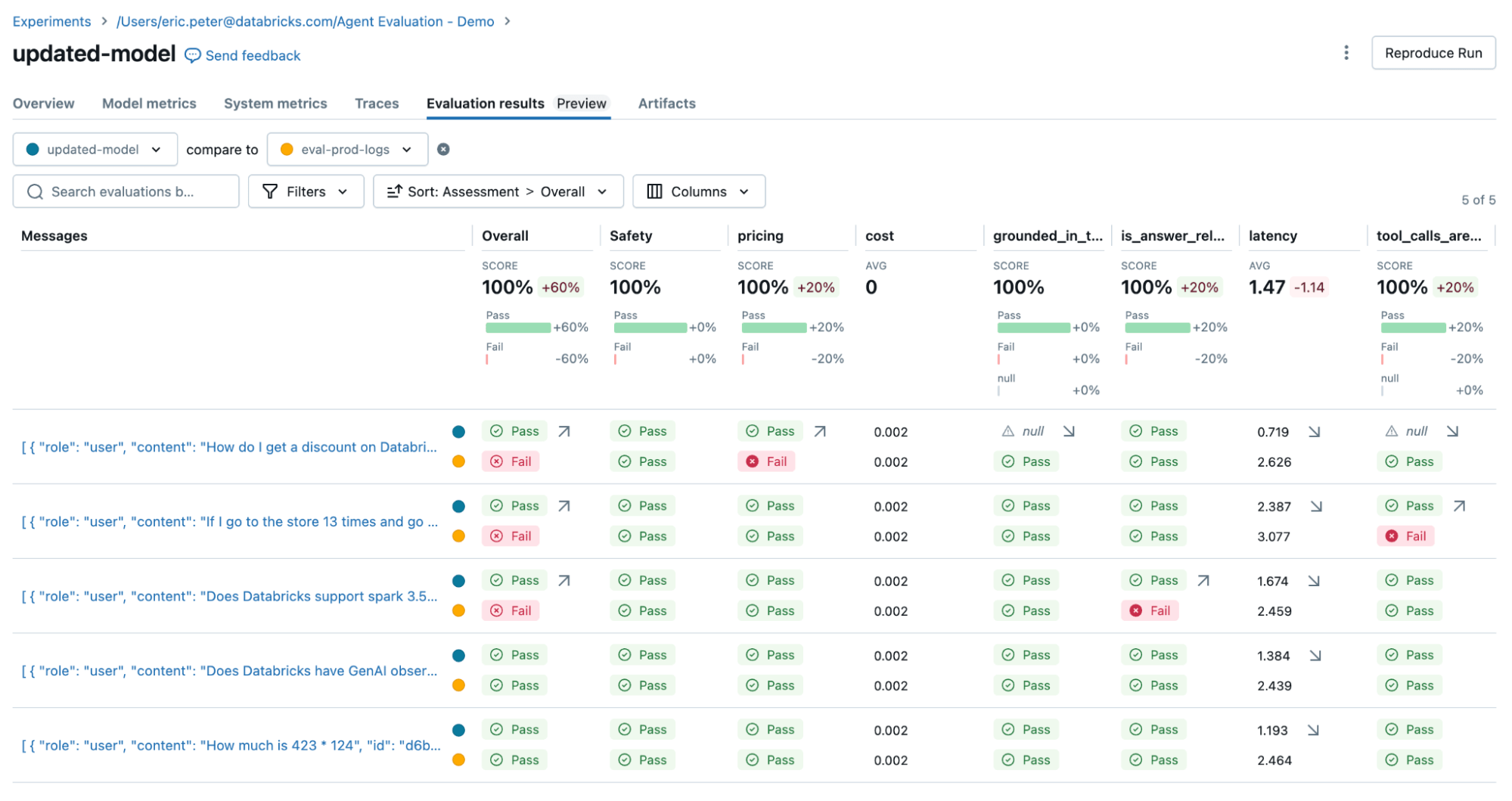Viewport: 1512px width, 801px height.
Task: Open the eval-prod-logs comparison dropdown
Action: [347, 150]
